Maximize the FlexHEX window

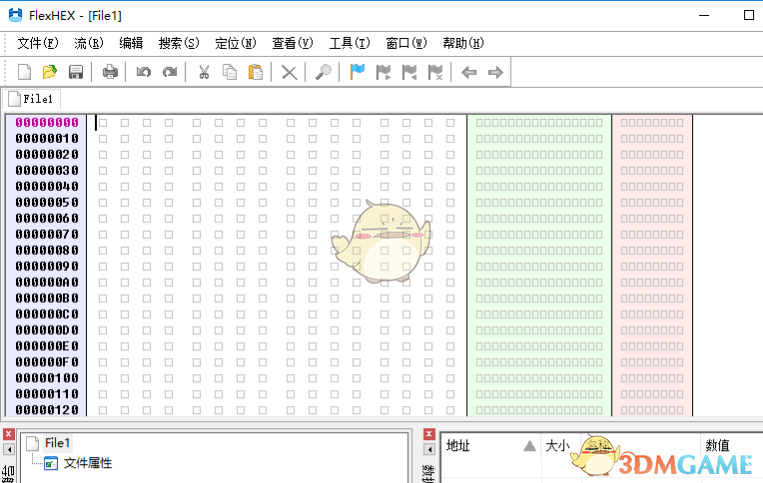tap(749, 16)
